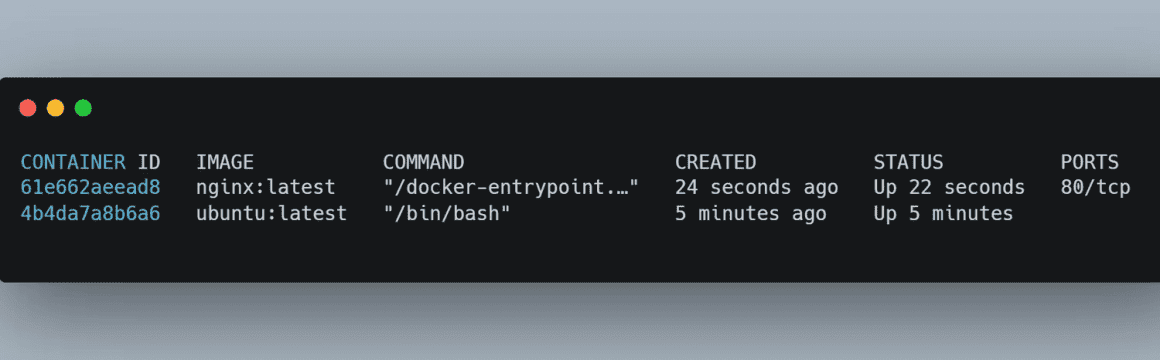The image size is (1160, 360).
Task: Click the red close window dot
Action: (x=28, y=108)
